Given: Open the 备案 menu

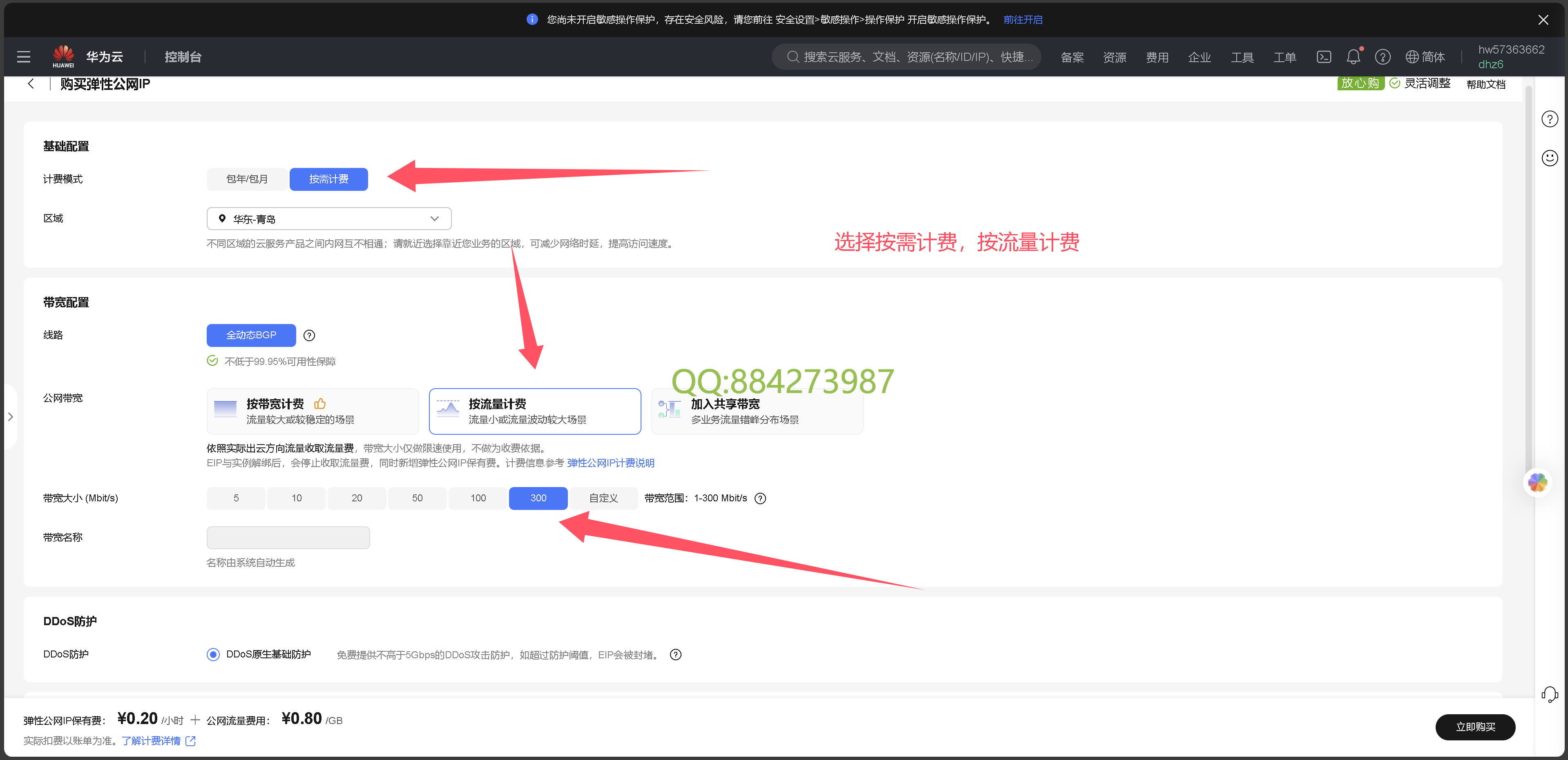Looking at the screenshot, I should (x=1072, y=57).
